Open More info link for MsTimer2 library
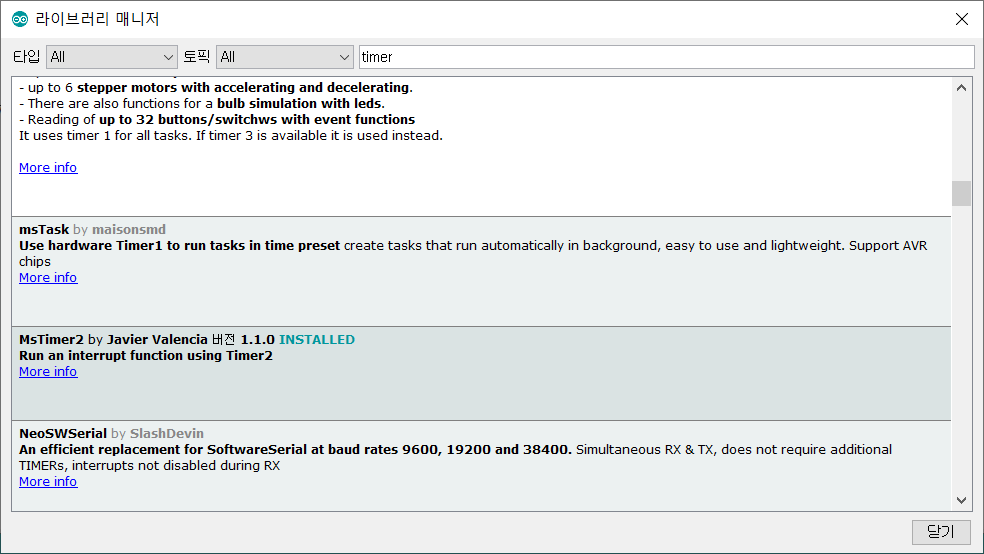This screenshot has height=554, width=984. [x=48, y=371]
